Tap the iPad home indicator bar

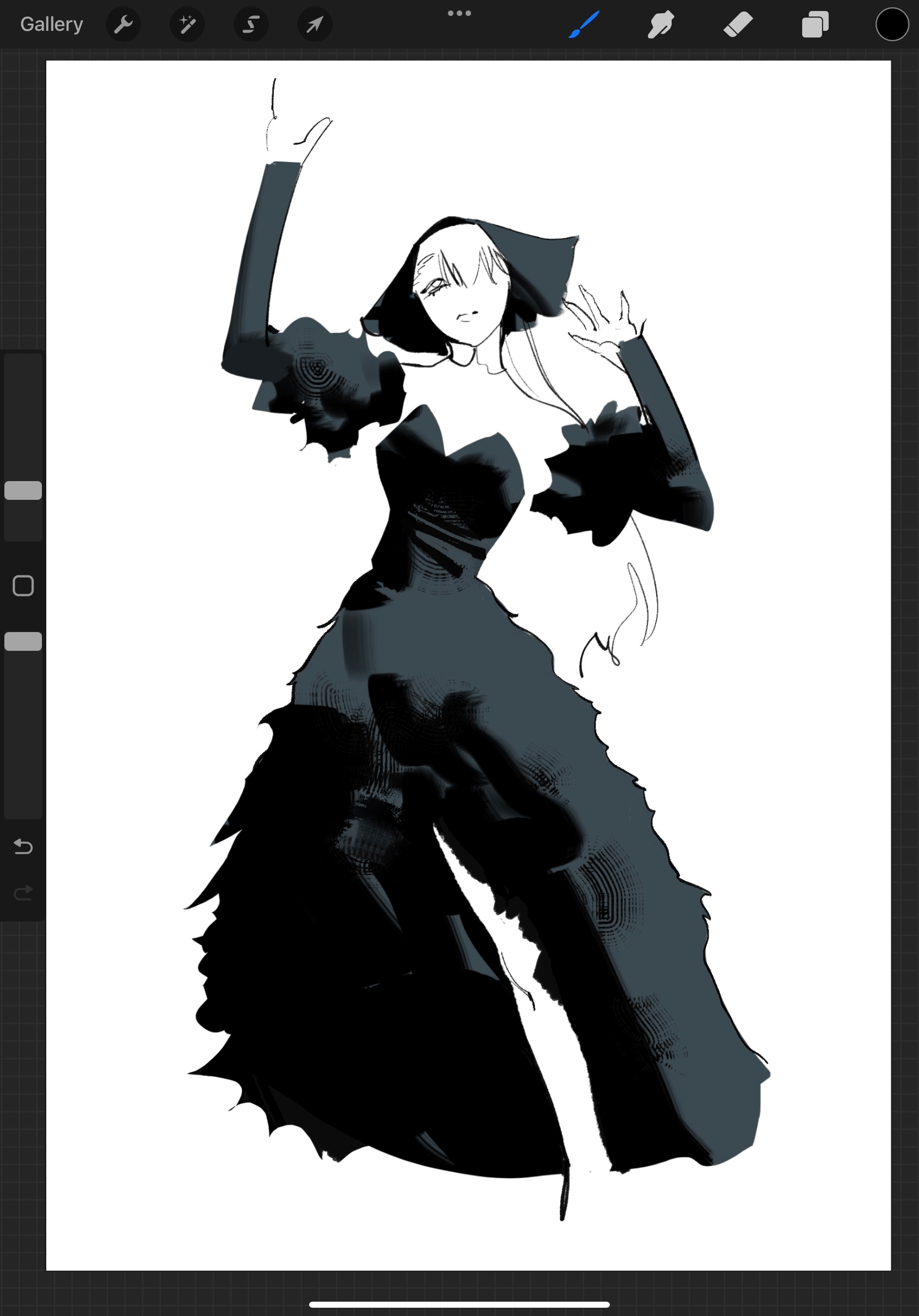459,1305
